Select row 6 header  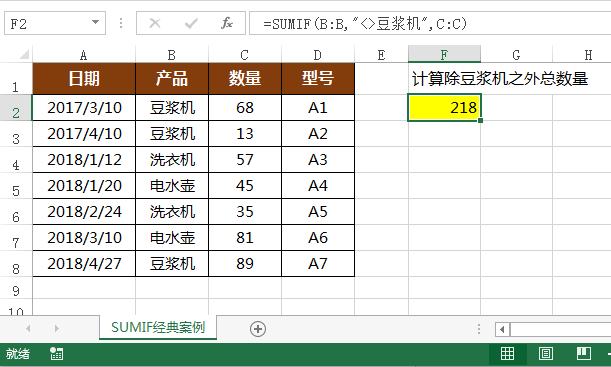16,212
